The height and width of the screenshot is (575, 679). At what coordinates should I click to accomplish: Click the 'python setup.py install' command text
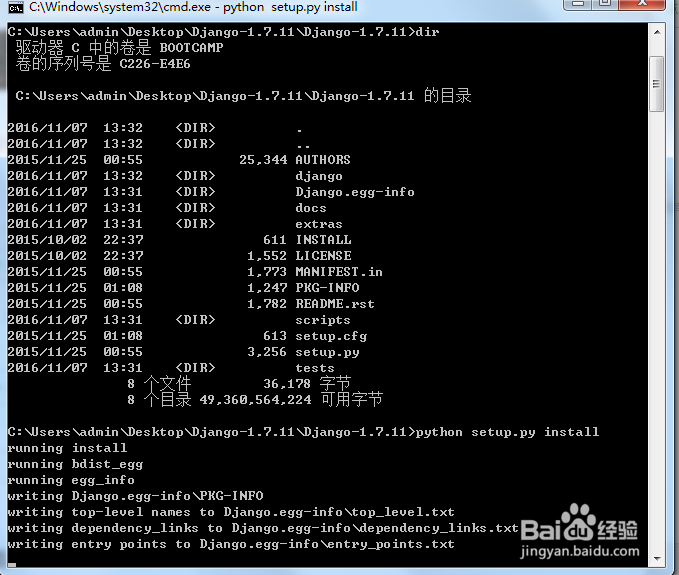[x=507, y=432]
